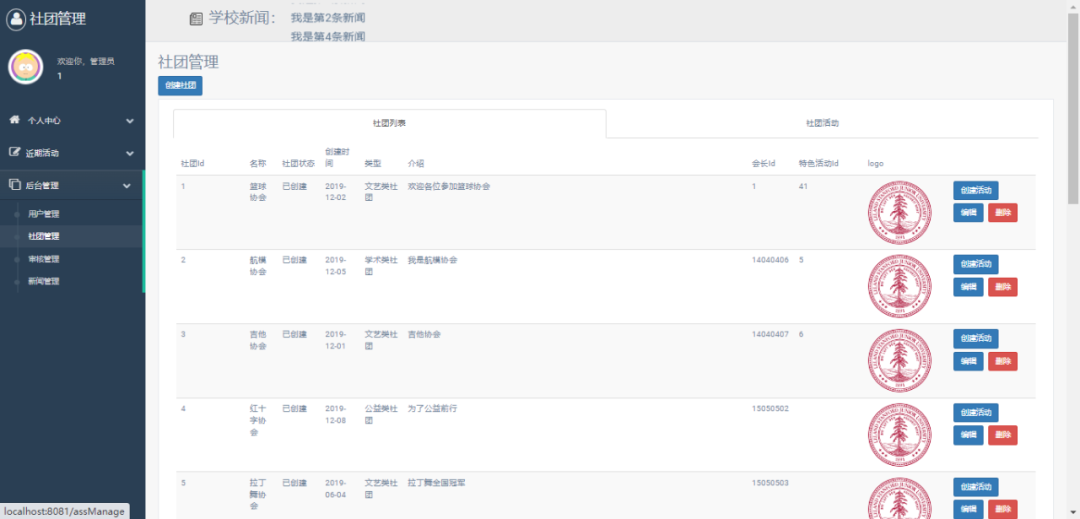
Task: Click the newspaper icon next to 学校新闻
Action: click(x=196, y=19)
